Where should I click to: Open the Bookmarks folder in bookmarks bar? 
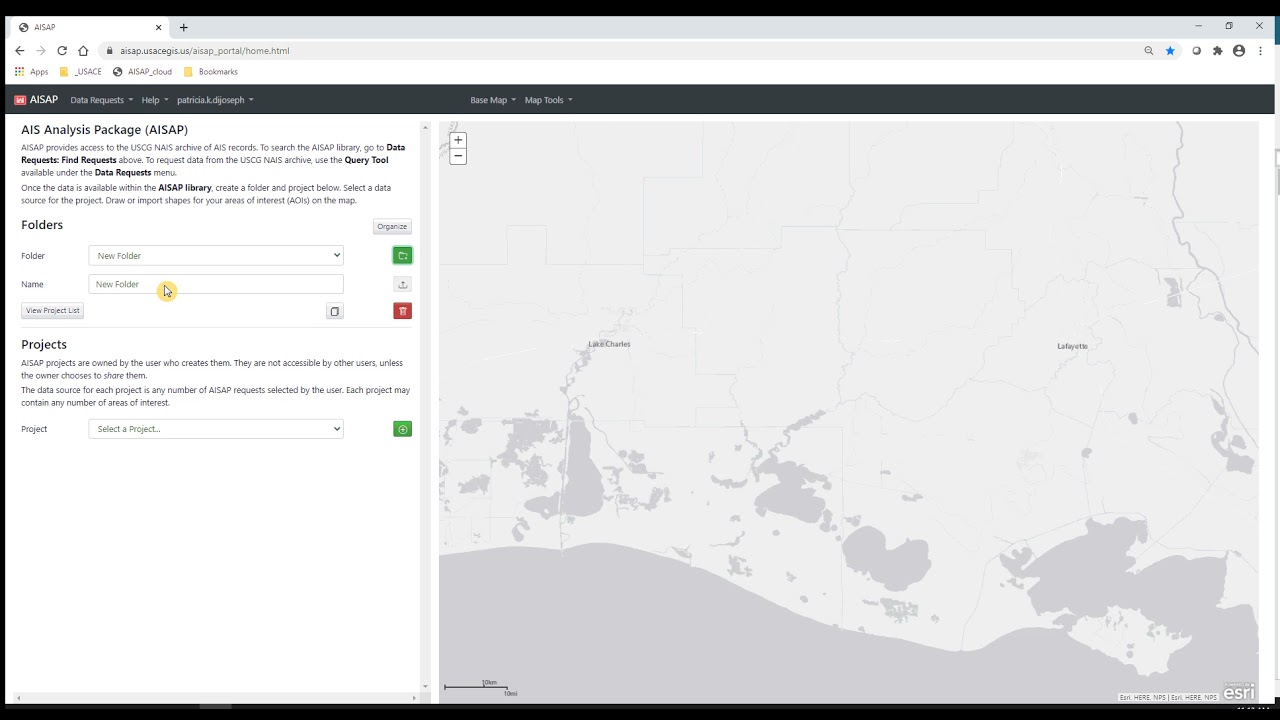pyautogui.click(x=211, y=72)
